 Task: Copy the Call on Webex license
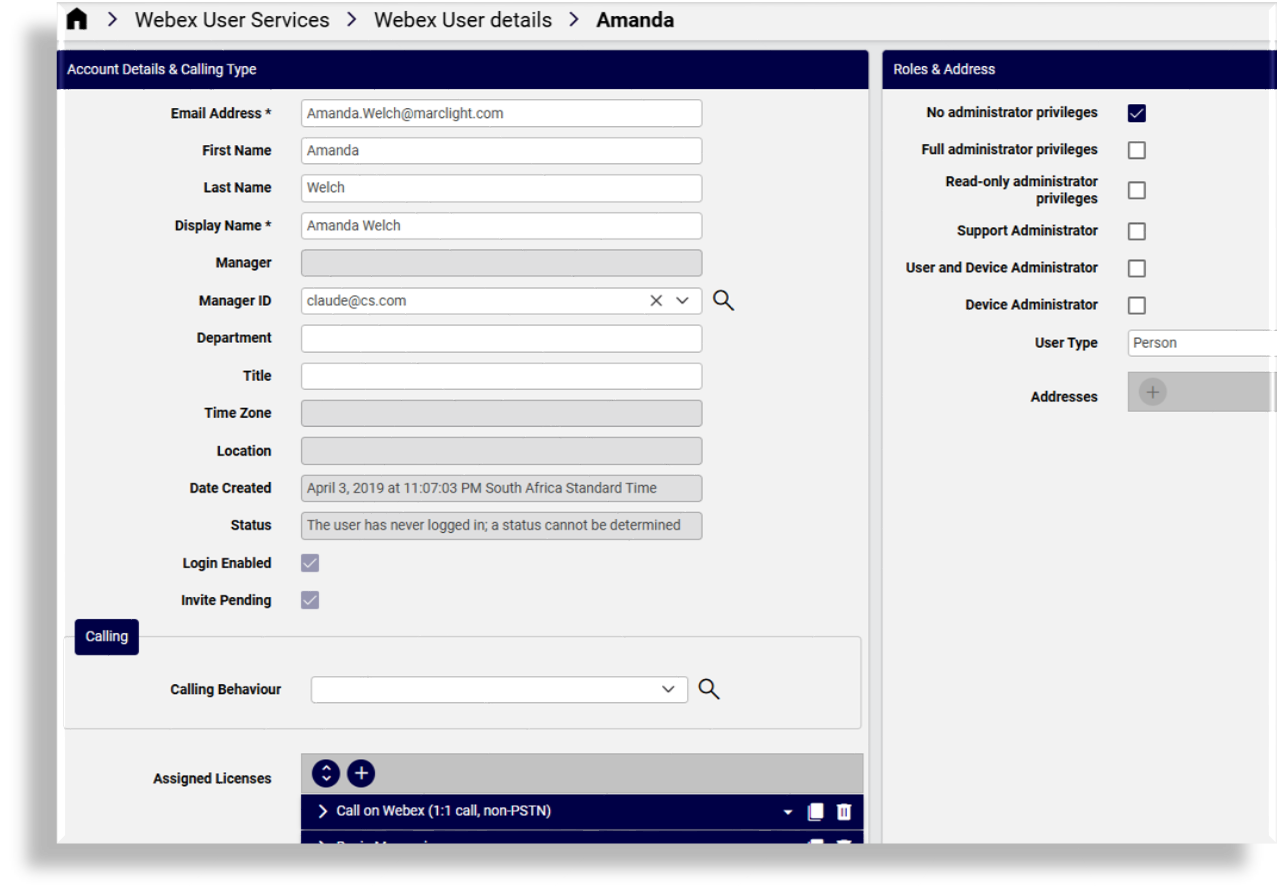pyautogui.click(x=815, y=811)
